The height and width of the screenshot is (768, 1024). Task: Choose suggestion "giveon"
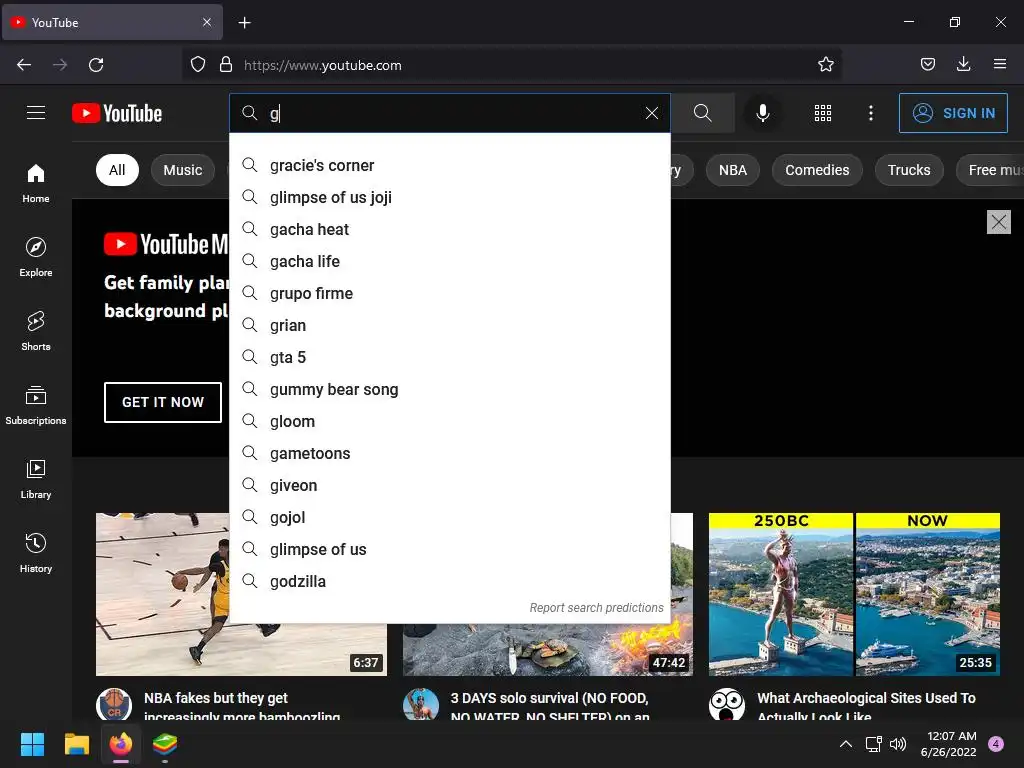450,485
